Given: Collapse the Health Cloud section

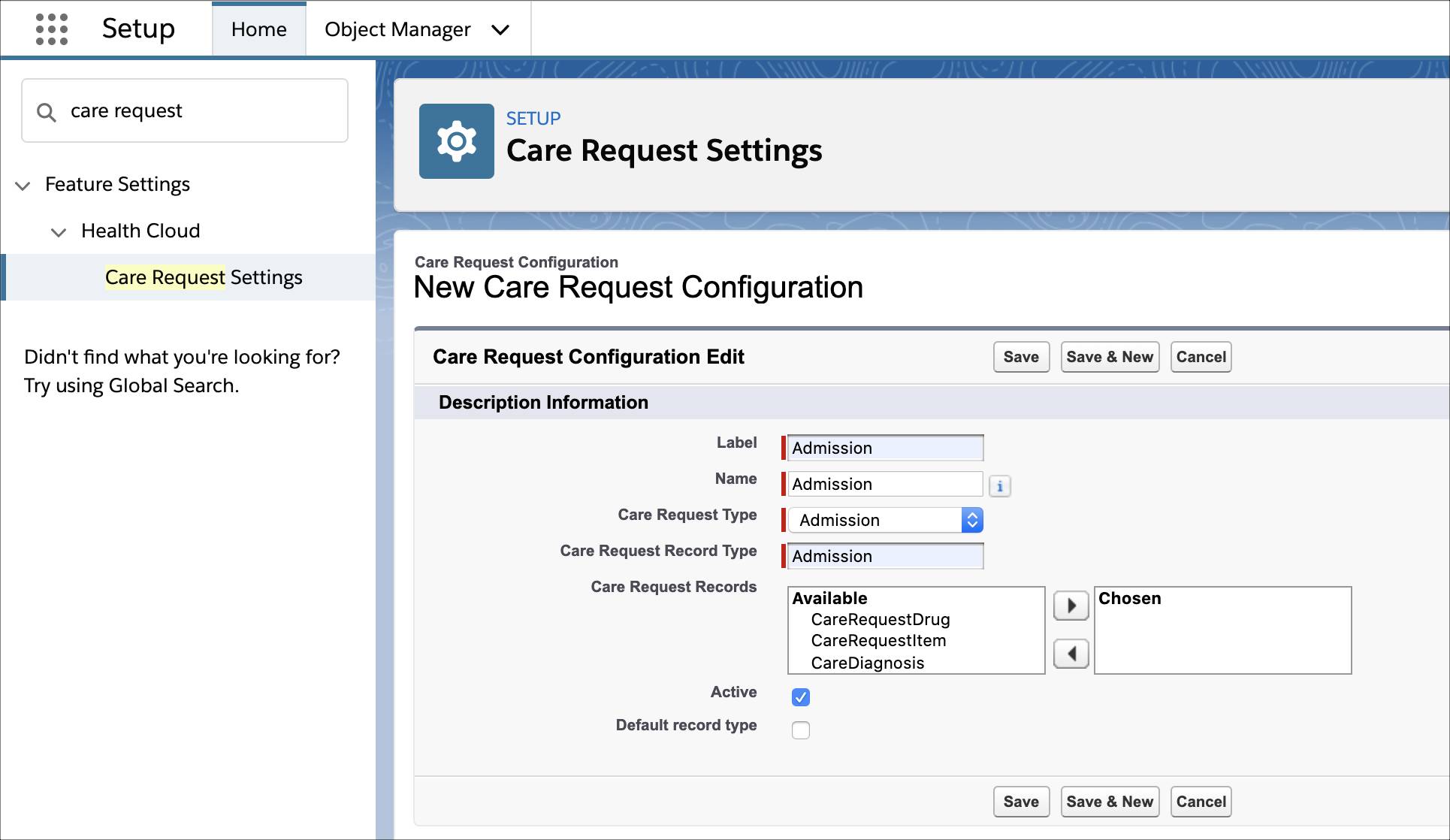Looking at the screenshot, I should [x=59, y=232].
